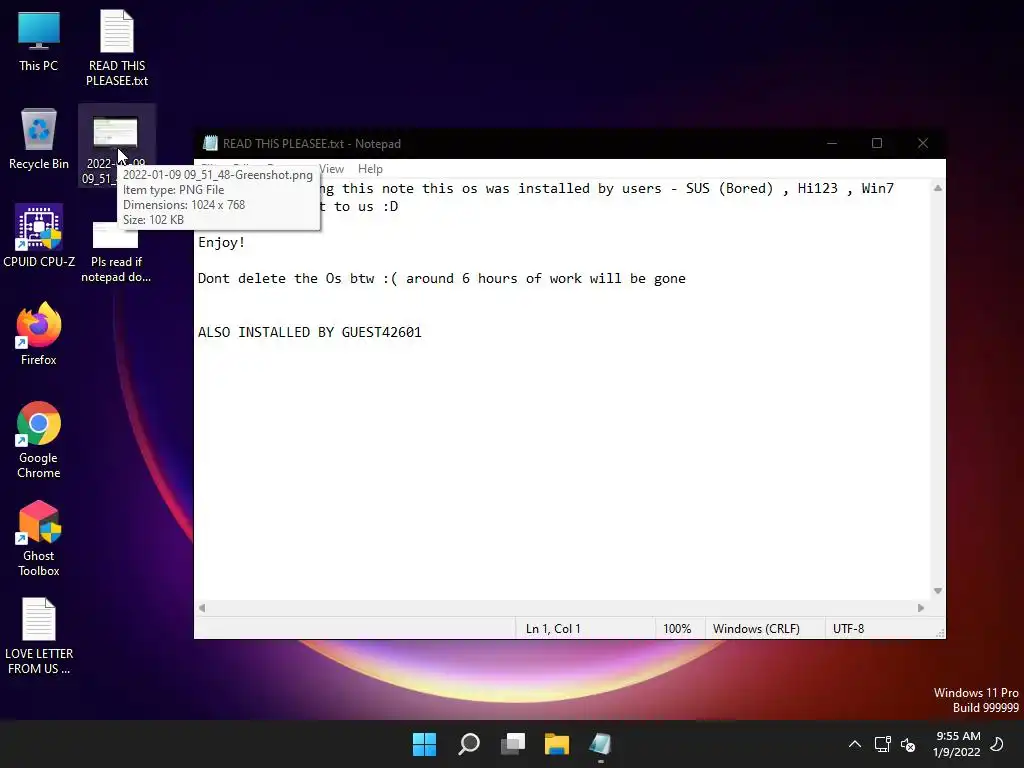Click 'Windows (CRLF)' status entry
The height and width of the screenshot is (768, 1024).
click(x=756, y=629)
